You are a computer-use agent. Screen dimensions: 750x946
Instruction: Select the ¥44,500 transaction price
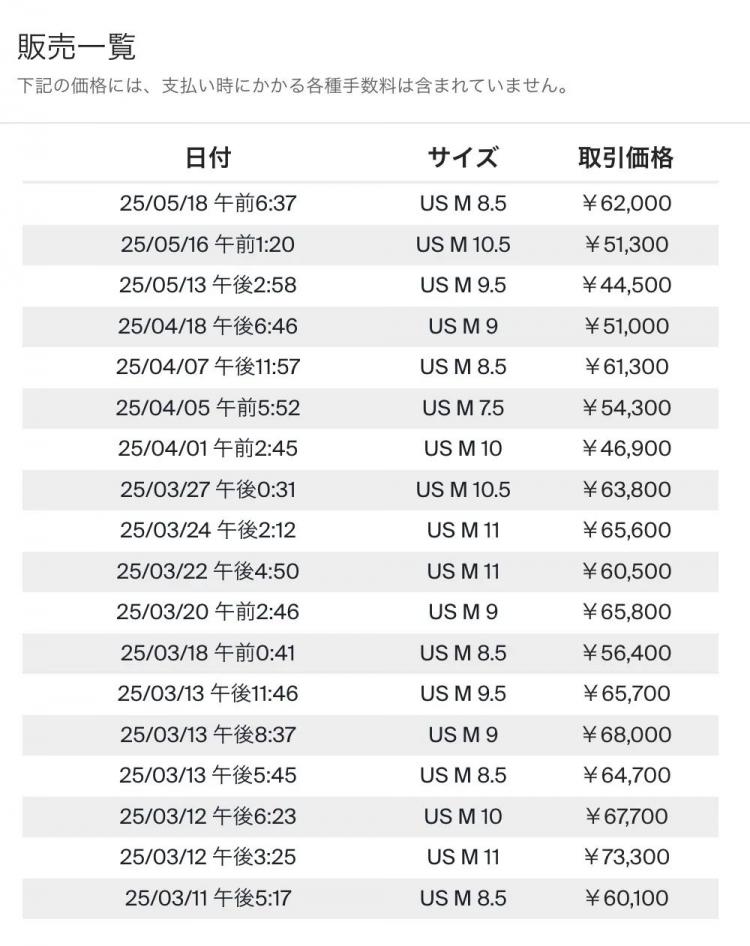(626, 285)
